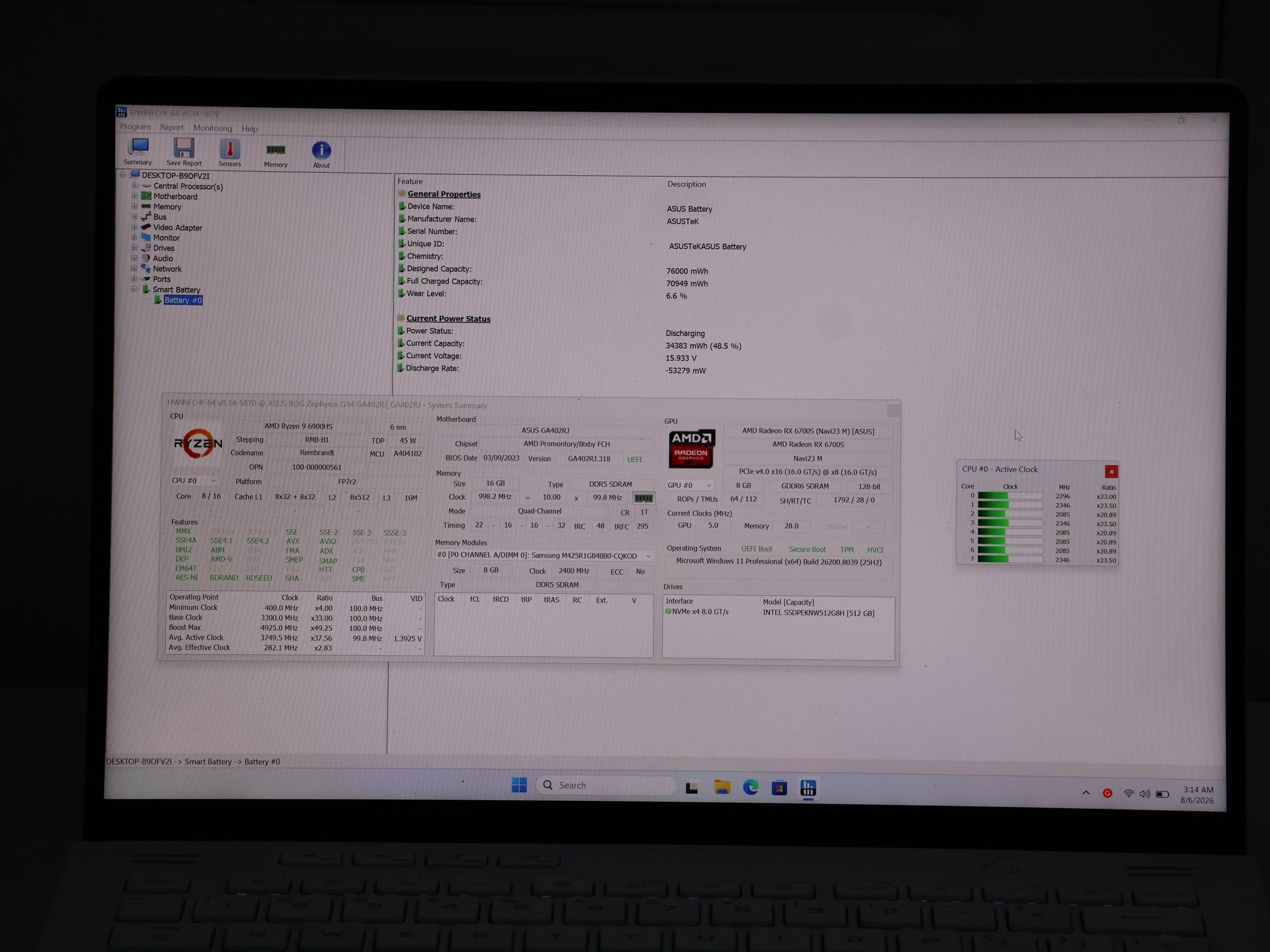Click the volume speaker tray icon

click(1145, 794)
